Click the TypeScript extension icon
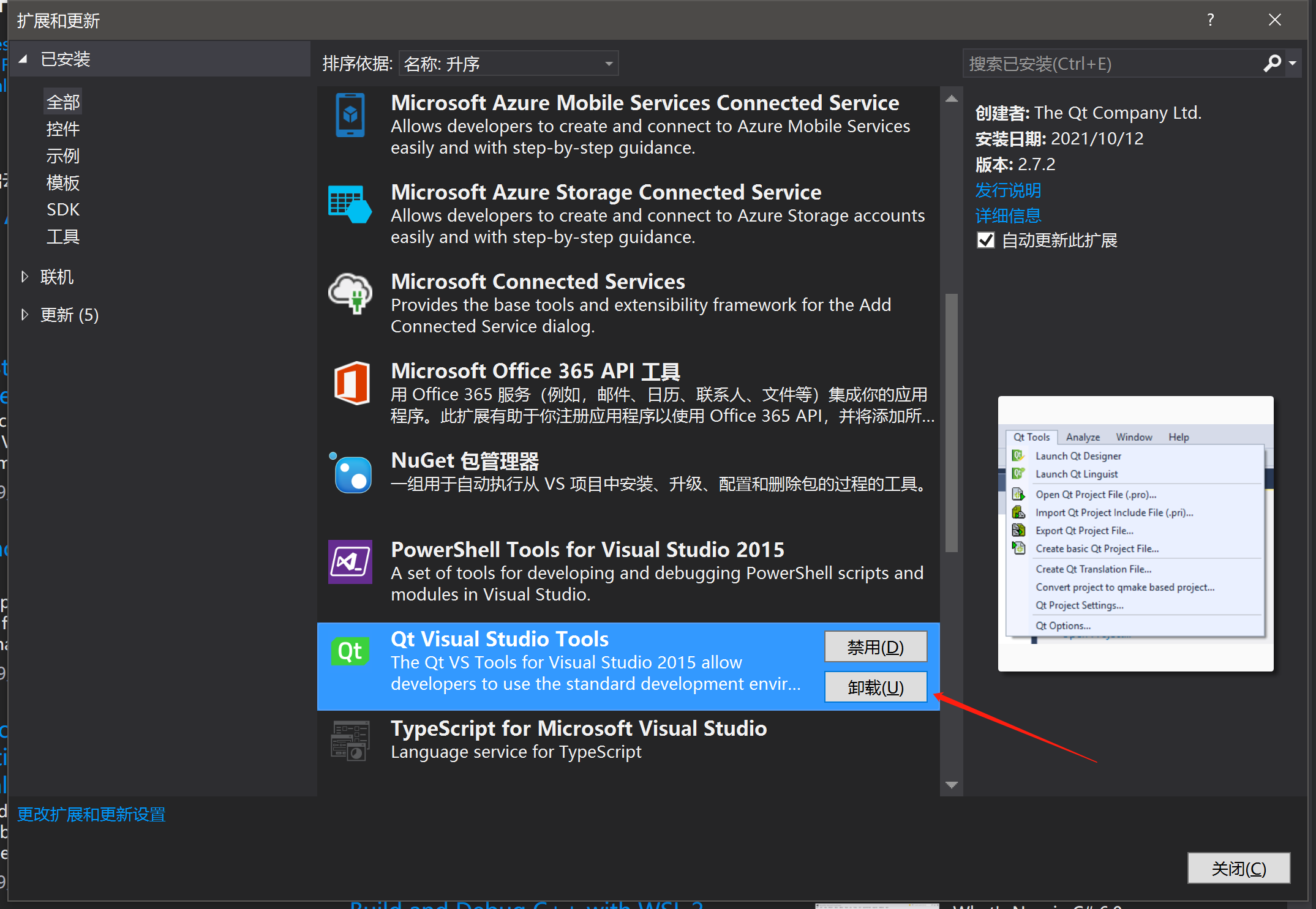Image resolution: width=1316 pixels, height=909 pixels. pyautogui.click(x=350, y=741)
